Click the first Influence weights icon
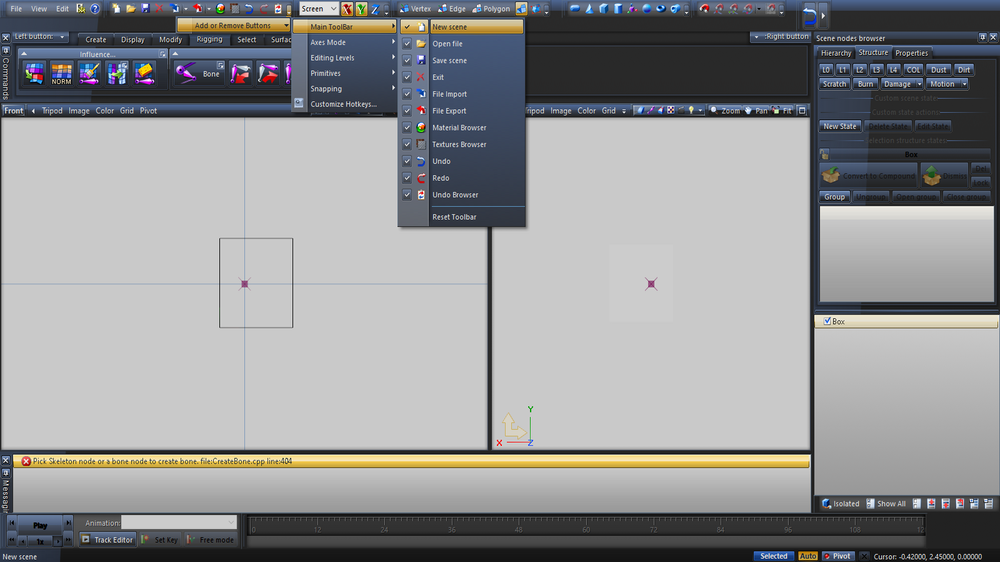This screenshot has width=1000, height=562. tap(34, 74)
